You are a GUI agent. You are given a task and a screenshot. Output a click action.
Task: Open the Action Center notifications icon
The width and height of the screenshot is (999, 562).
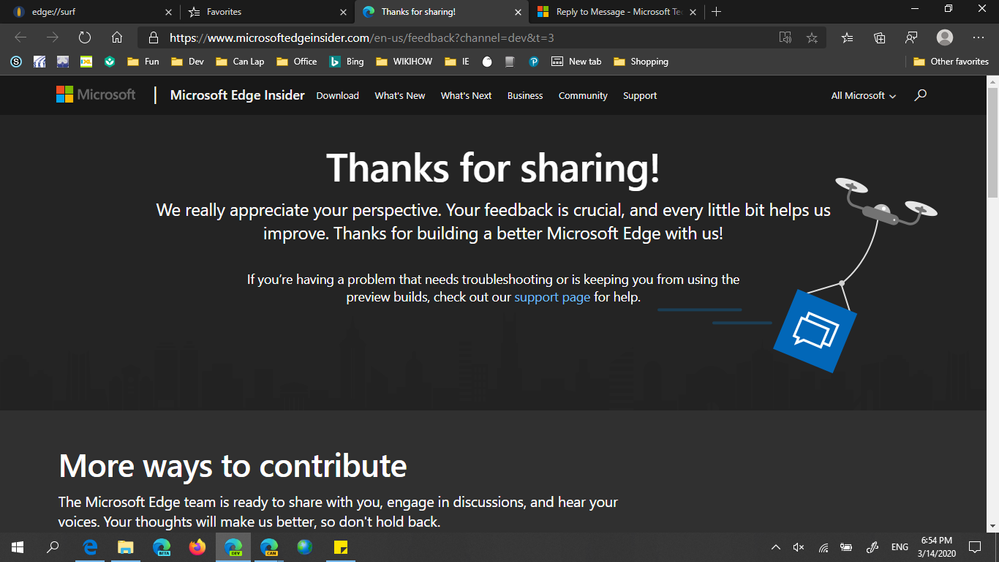[975, 547]
